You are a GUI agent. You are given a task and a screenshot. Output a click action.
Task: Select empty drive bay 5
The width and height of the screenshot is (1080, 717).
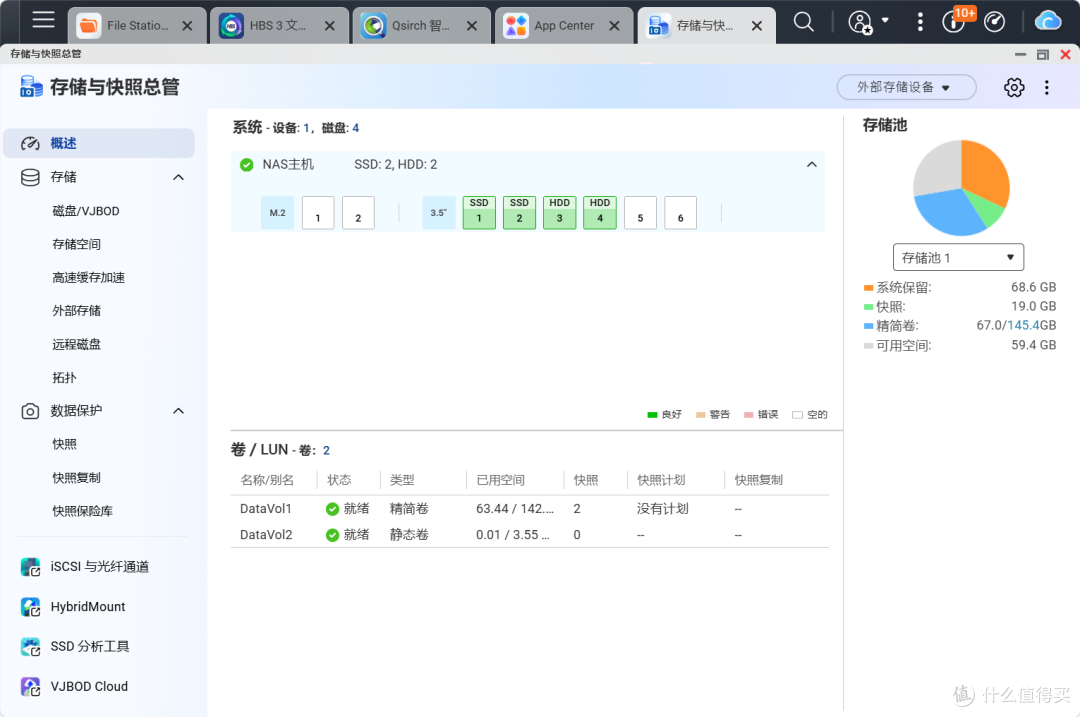pyautogui.click(x=640, y=213)
